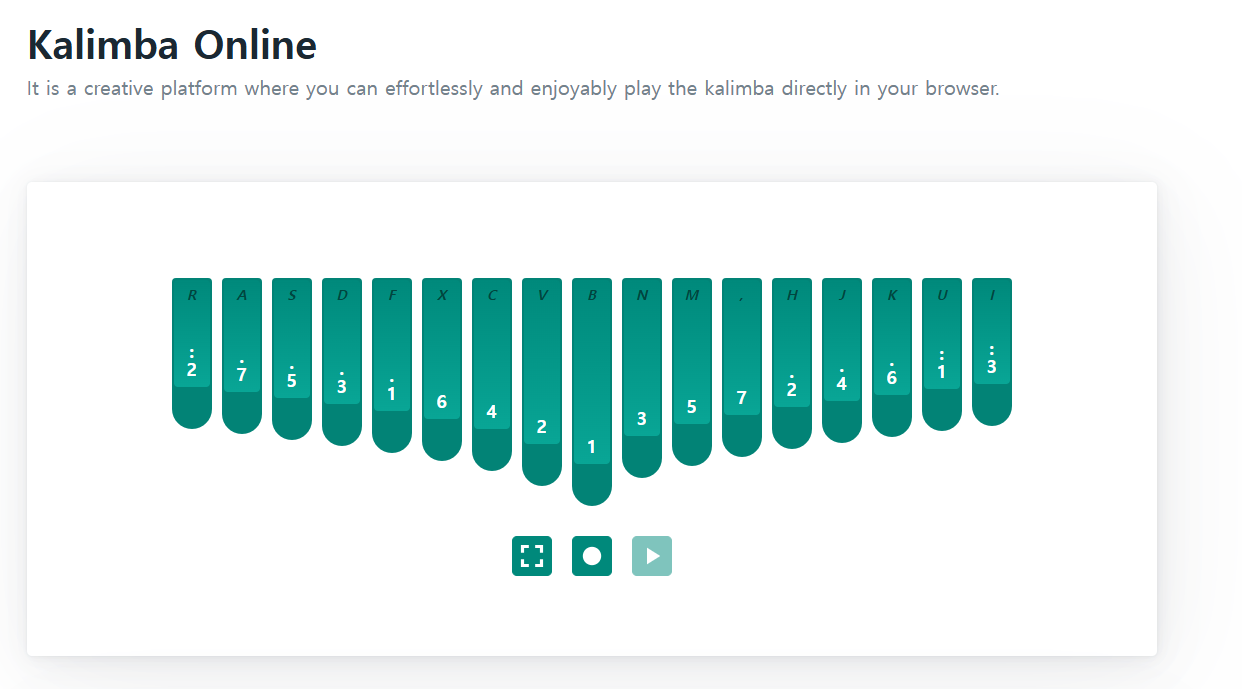Play the C tine with note 4
Image resolution: width=1242 pixels, height=689 pixels.
[492, 374]
